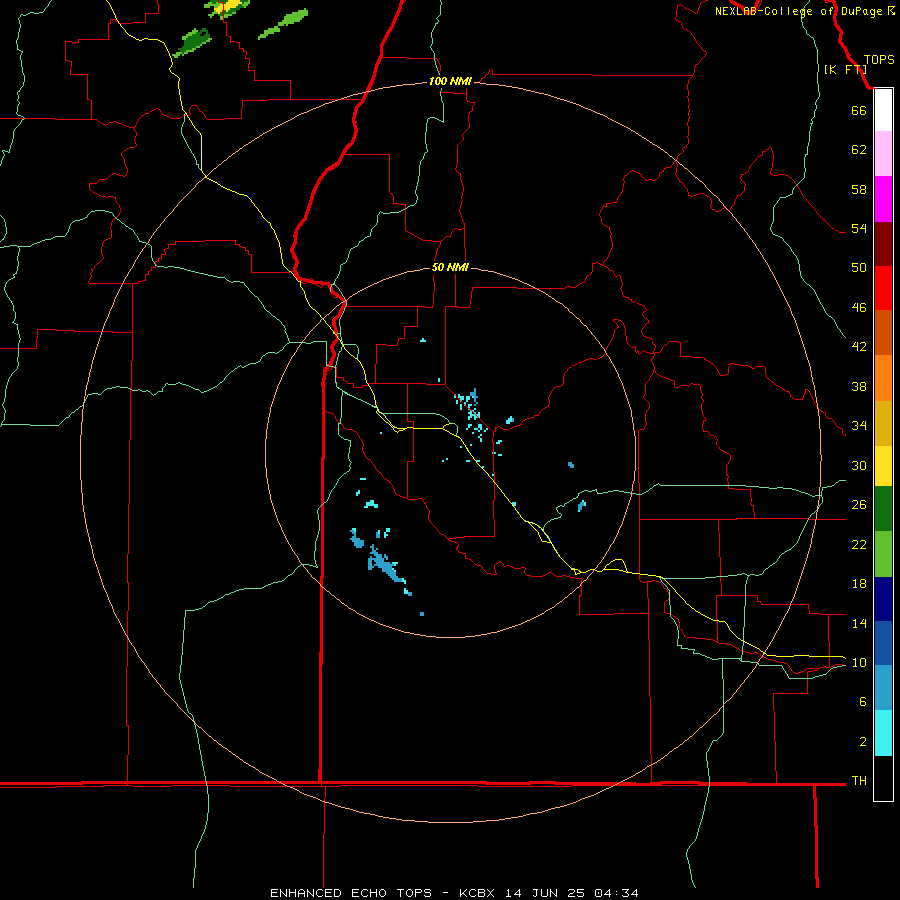Click the ENHANCED ECHO TOPS KCBX caption
This screenshot has height=900, width=900.
454,893
